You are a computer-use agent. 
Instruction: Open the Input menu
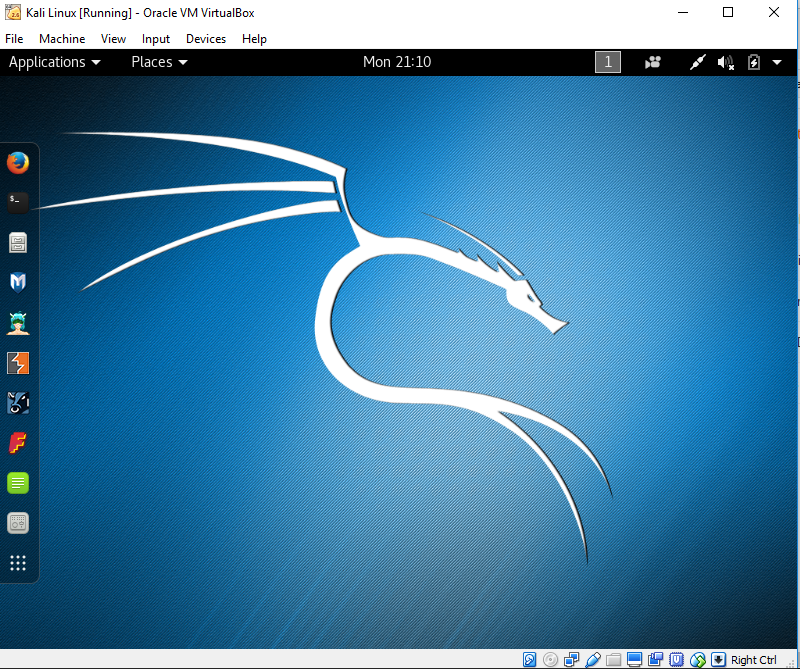[156, 39]
